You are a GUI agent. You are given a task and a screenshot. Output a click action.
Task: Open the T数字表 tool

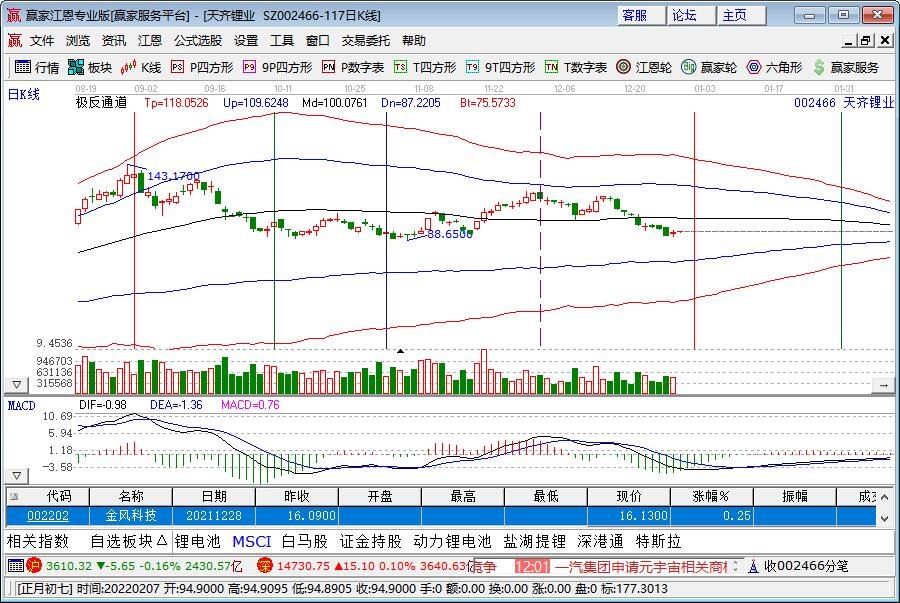coord(576,67)
